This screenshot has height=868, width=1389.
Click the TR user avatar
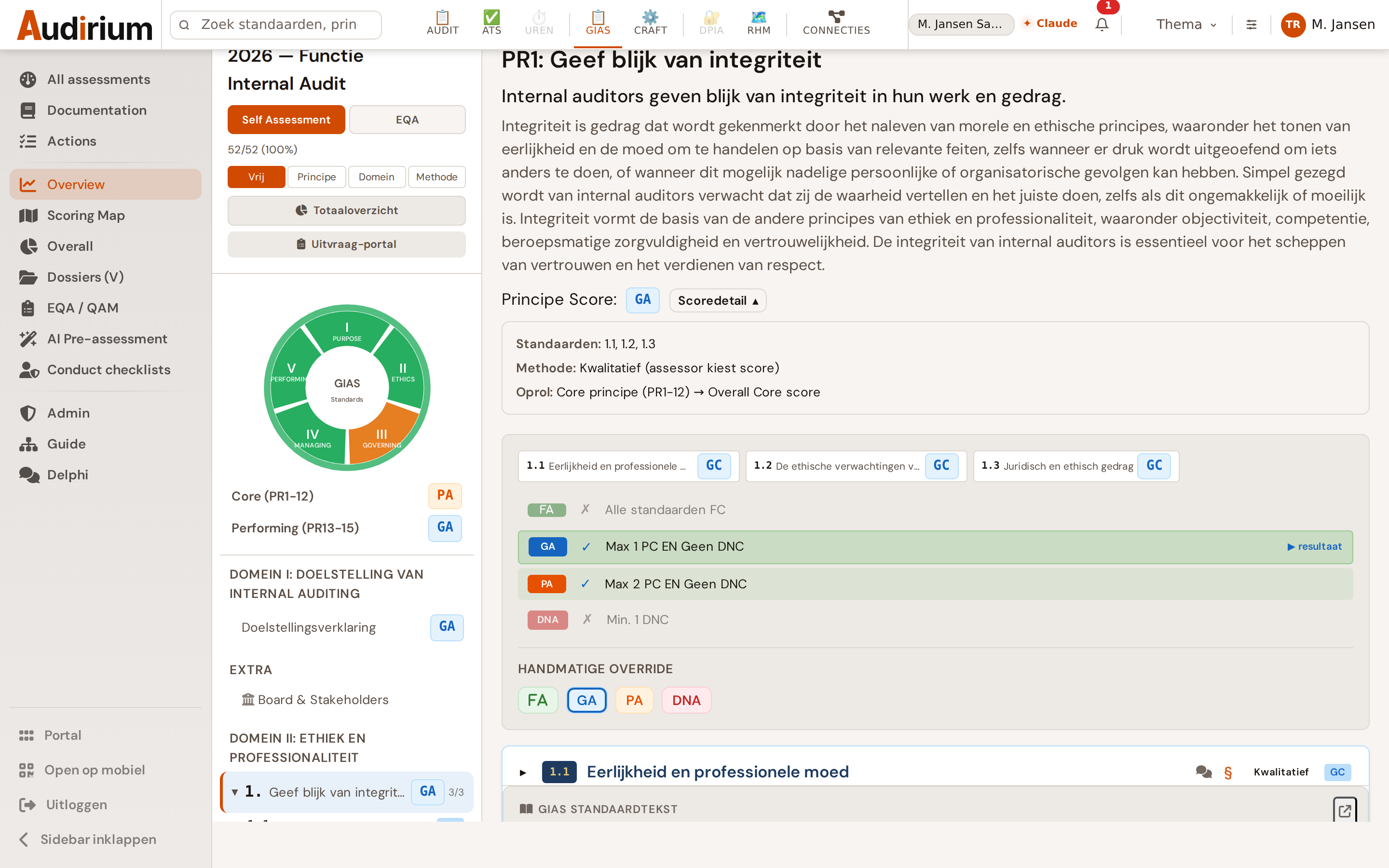pos(1293,25)
